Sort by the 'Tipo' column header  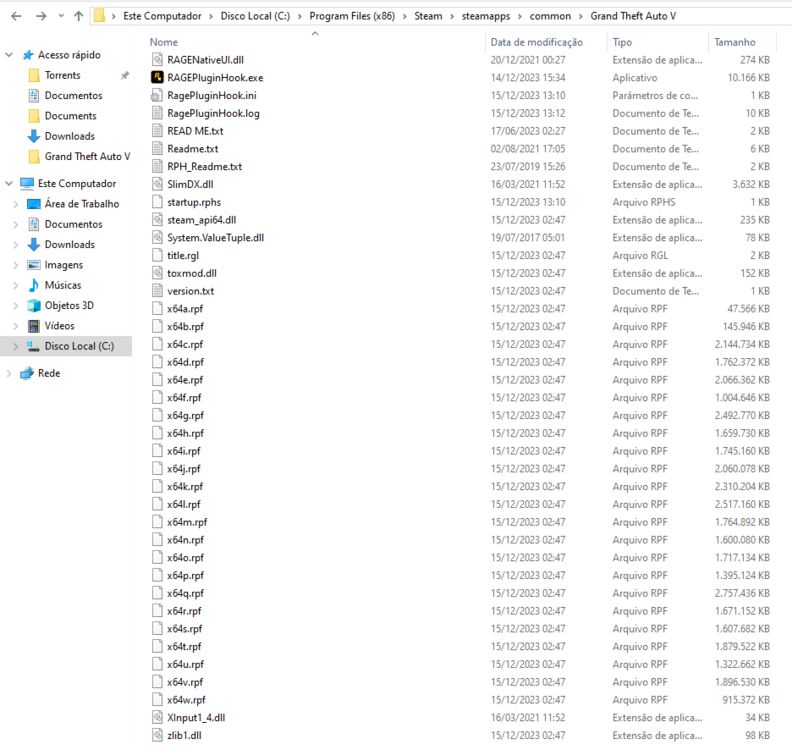point(622,42)
